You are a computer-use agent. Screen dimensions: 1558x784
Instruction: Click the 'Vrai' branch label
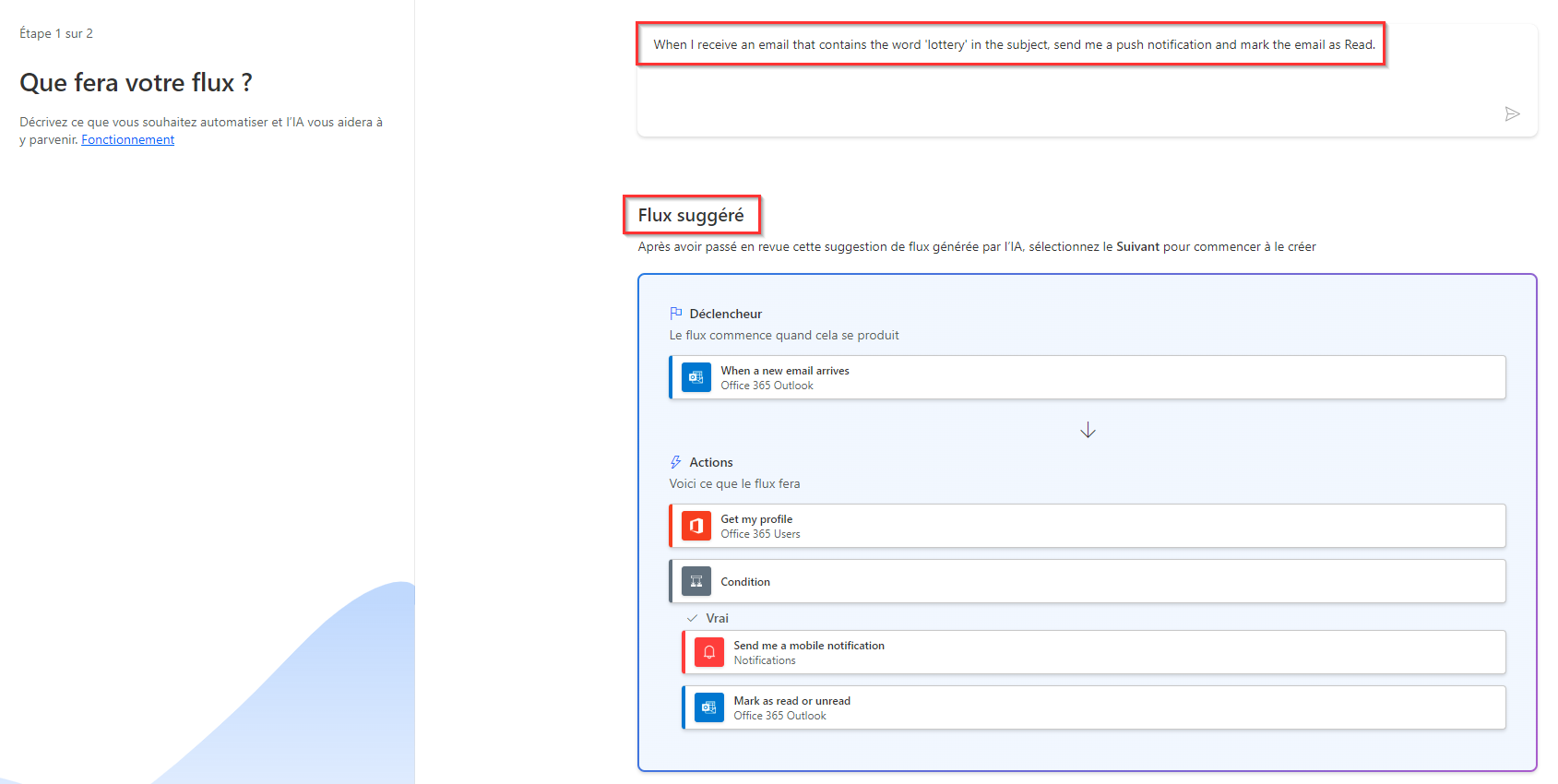(717, 618)
